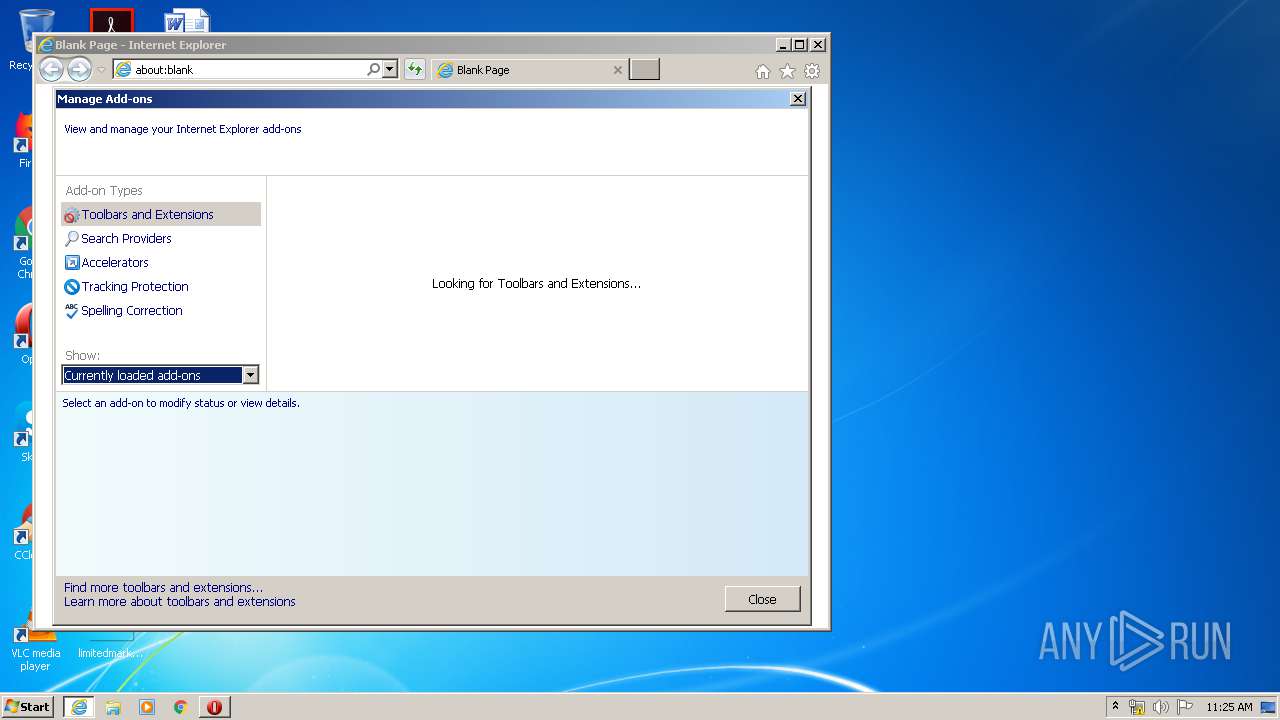Click the about:blank address field

(x=240, y=70)
